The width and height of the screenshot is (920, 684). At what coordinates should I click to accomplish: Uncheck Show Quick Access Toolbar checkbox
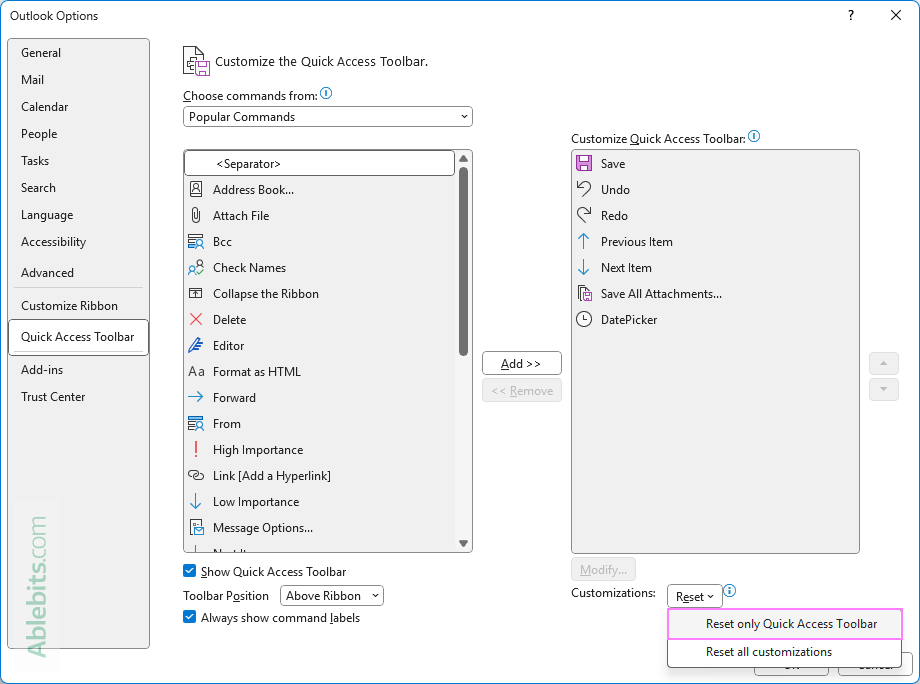pos(190,571)
